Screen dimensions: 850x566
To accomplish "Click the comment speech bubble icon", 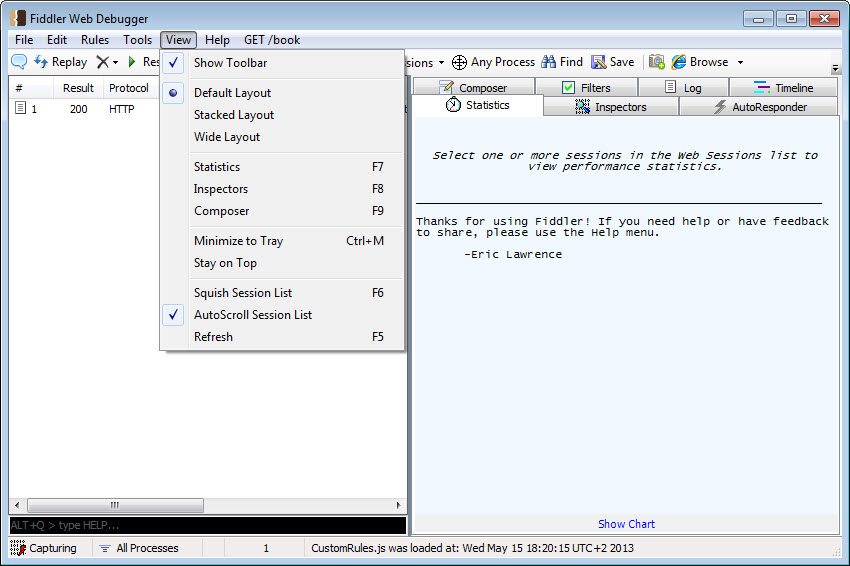I will 19,62.
